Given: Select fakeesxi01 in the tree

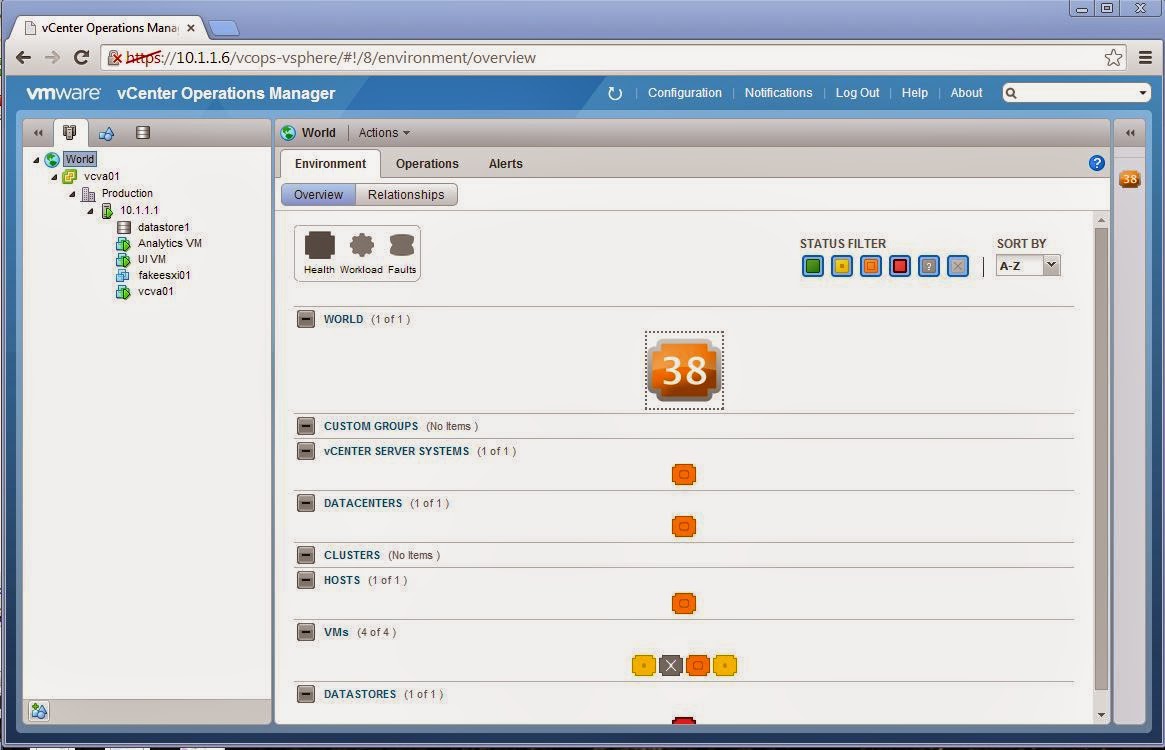Looking at the screenshot, I should pos(164,275).
